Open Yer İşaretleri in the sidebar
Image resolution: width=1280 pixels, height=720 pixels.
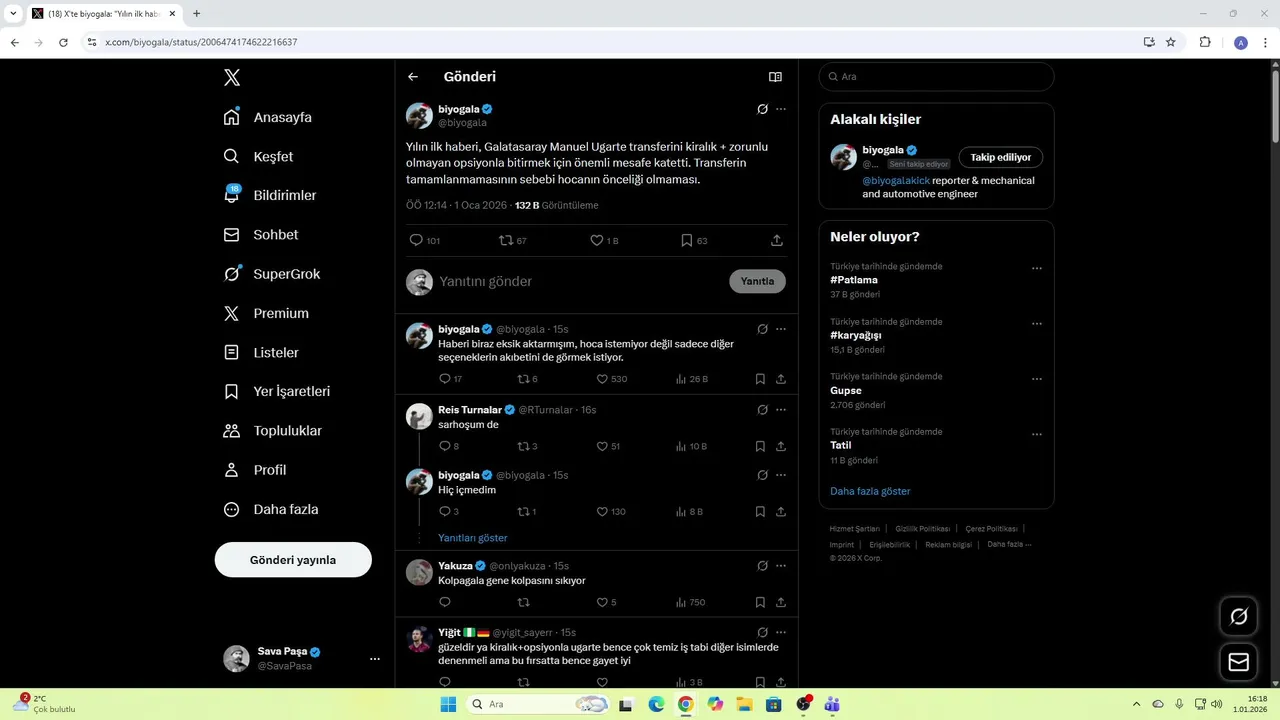pos(277,391)
